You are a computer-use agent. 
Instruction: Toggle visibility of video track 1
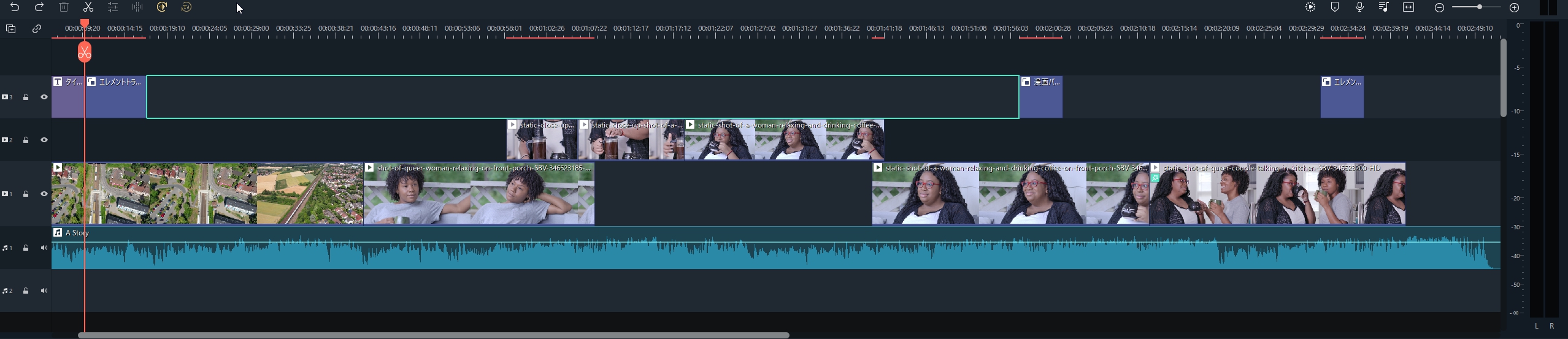44,194
